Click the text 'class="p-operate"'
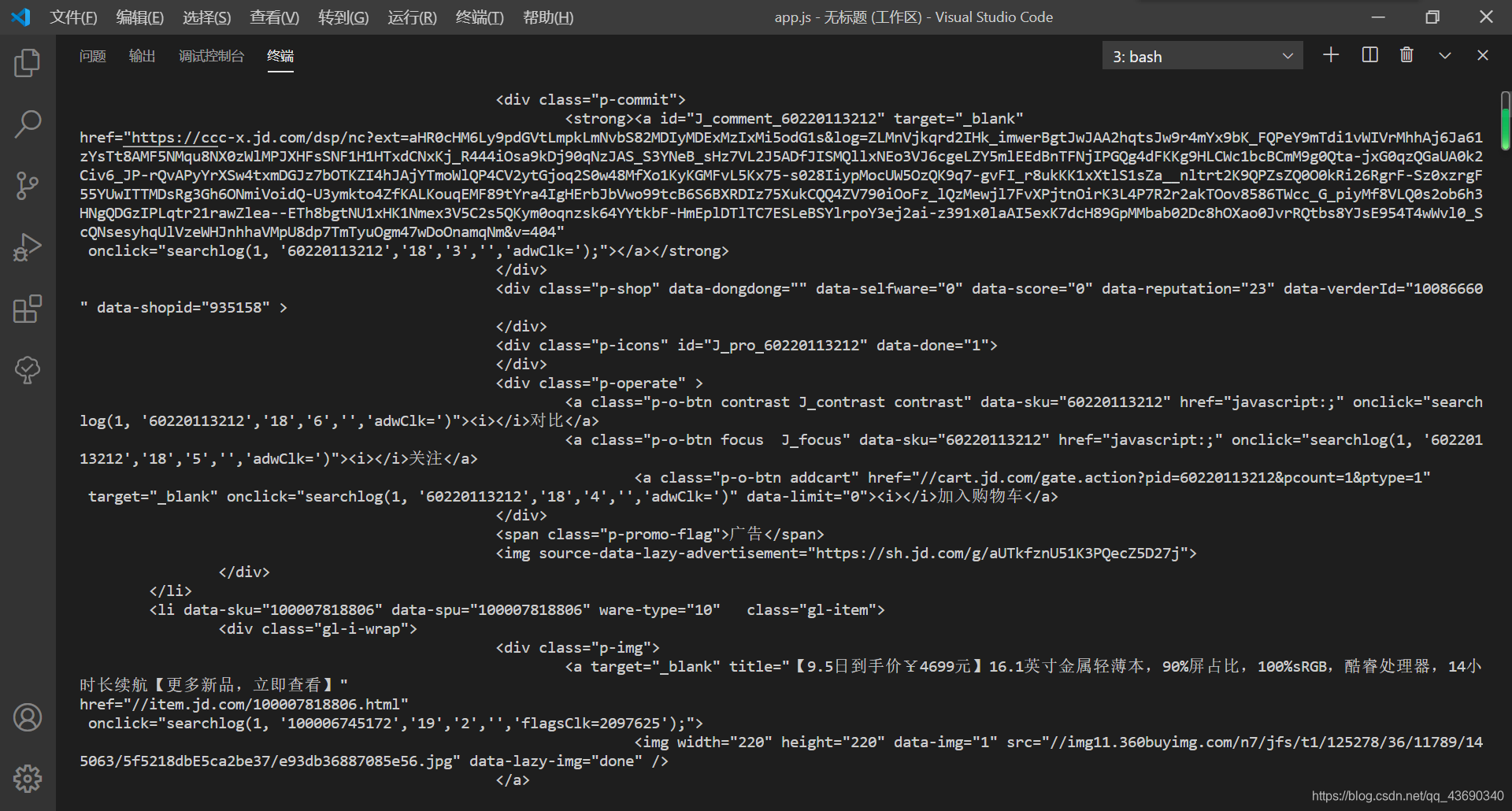Screen dimensions: 1512x811 tap(613, 383)
